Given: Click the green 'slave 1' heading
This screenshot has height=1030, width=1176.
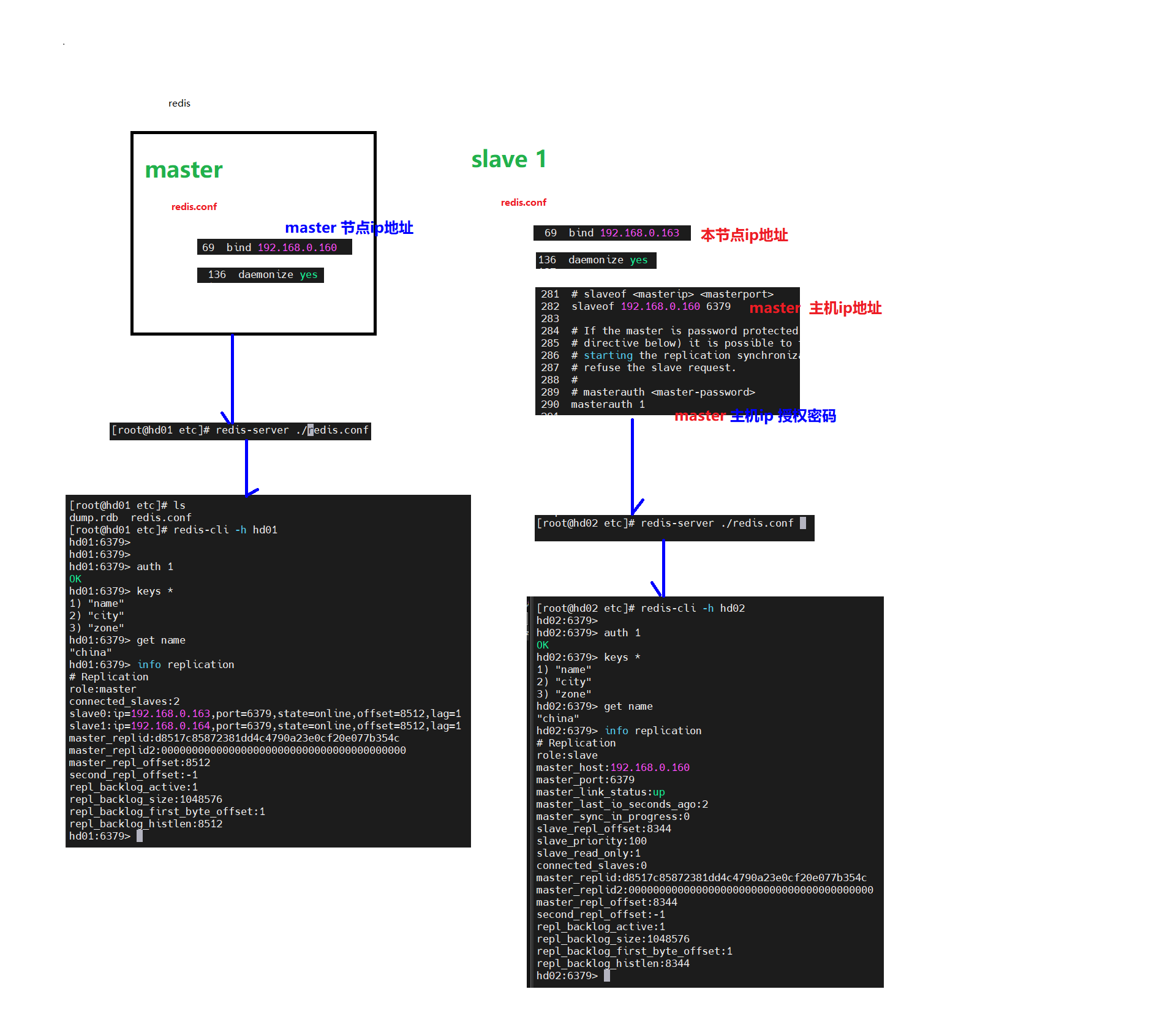Looking at the screenshot, I should coord(508,159).
